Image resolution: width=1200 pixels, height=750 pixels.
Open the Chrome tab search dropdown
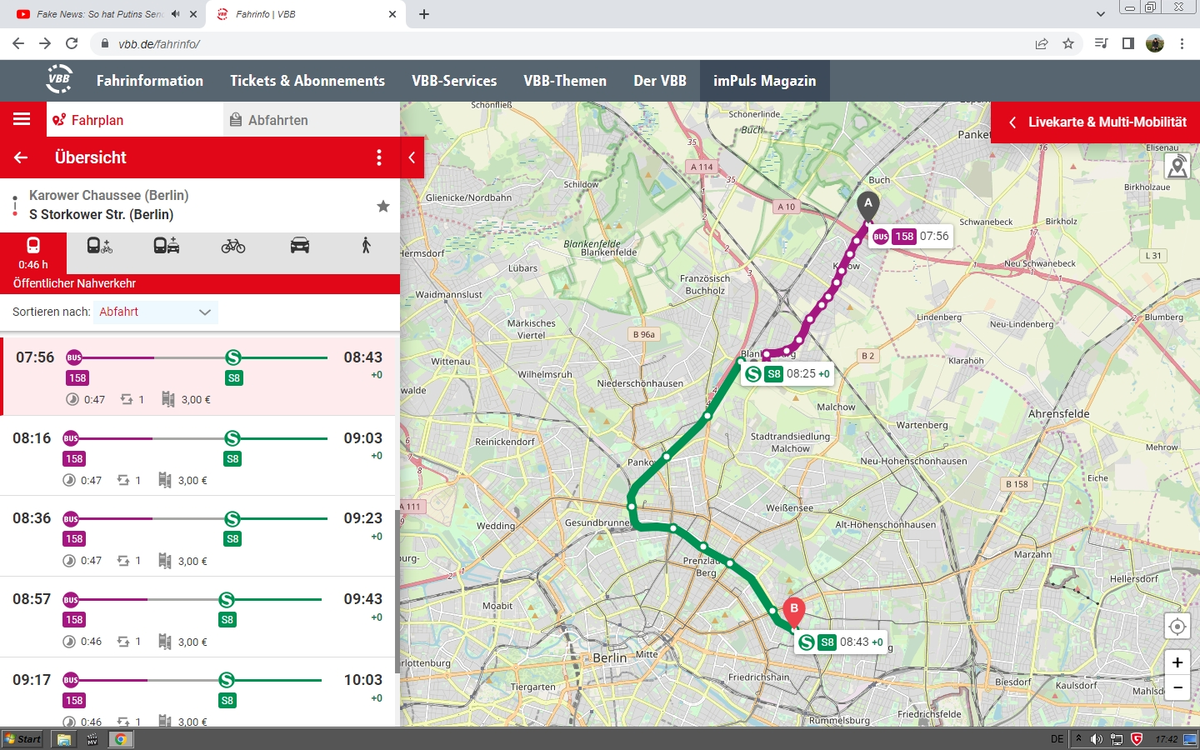coord(1101,14)
